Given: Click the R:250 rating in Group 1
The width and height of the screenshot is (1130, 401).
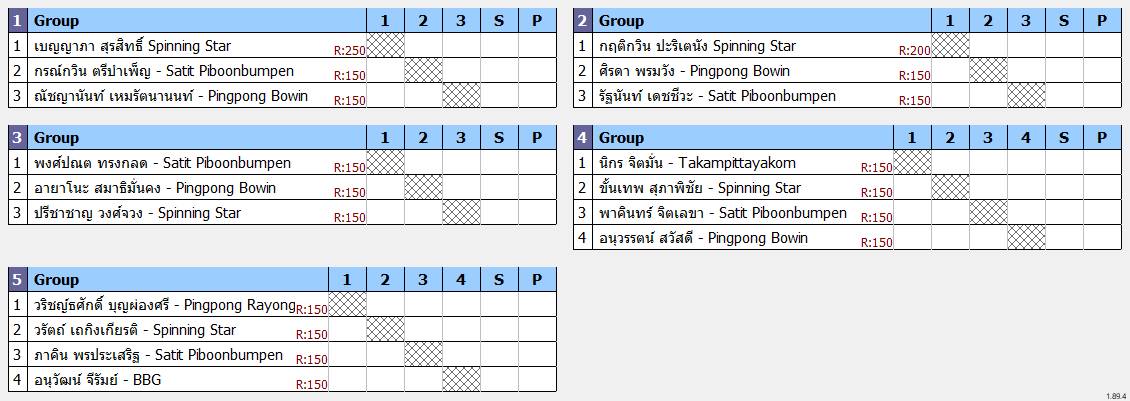Looking at the screenshot, I should [350, 50].
